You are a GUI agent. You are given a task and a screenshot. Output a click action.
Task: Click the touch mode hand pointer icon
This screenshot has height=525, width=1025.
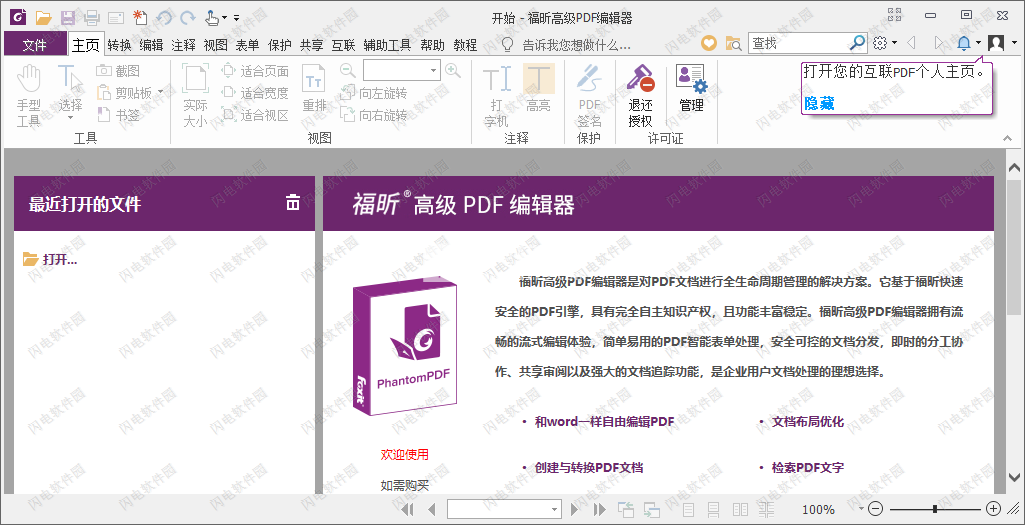pos(212,18)
